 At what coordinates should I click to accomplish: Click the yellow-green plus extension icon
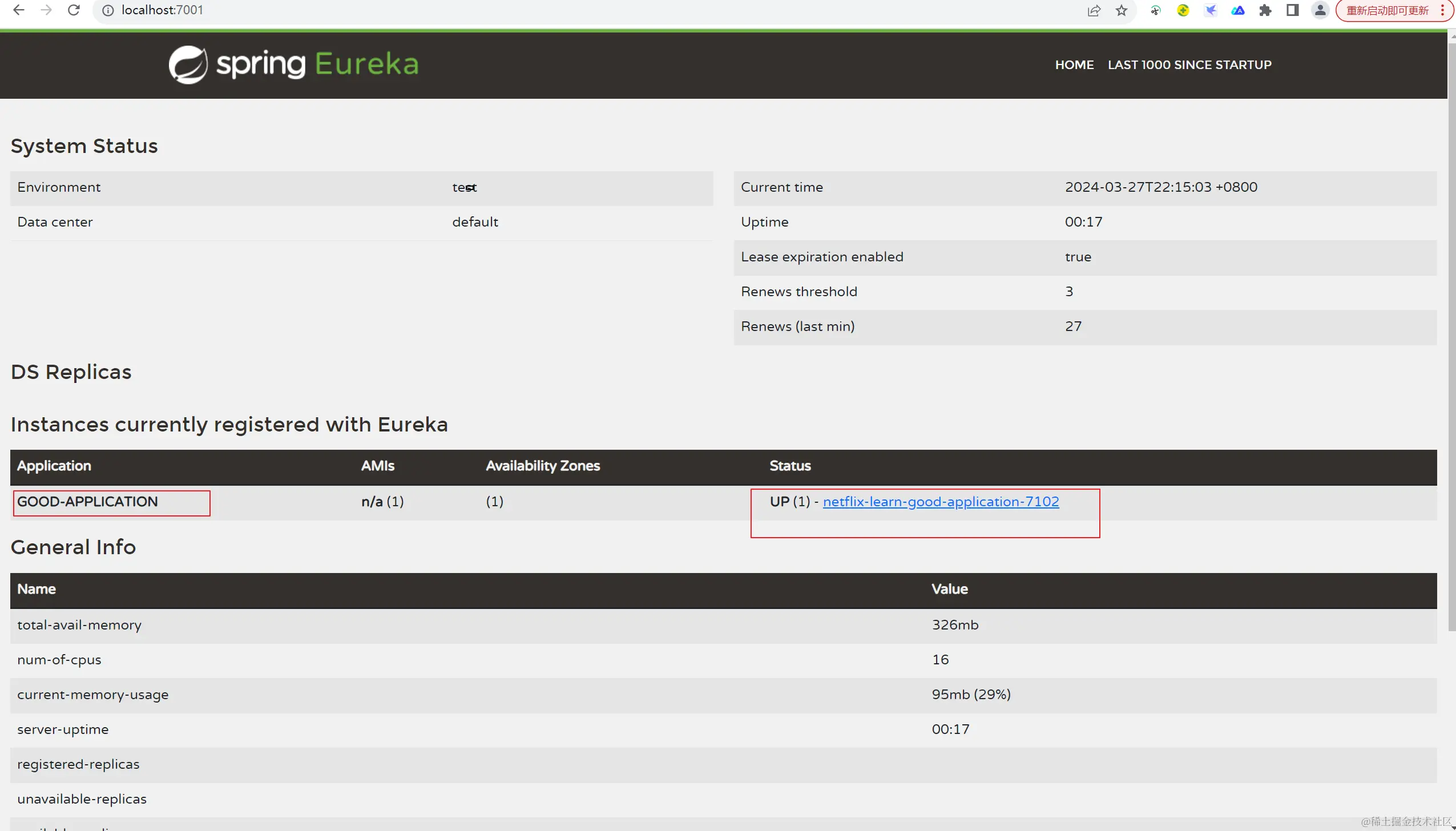tap(1183, 10)
